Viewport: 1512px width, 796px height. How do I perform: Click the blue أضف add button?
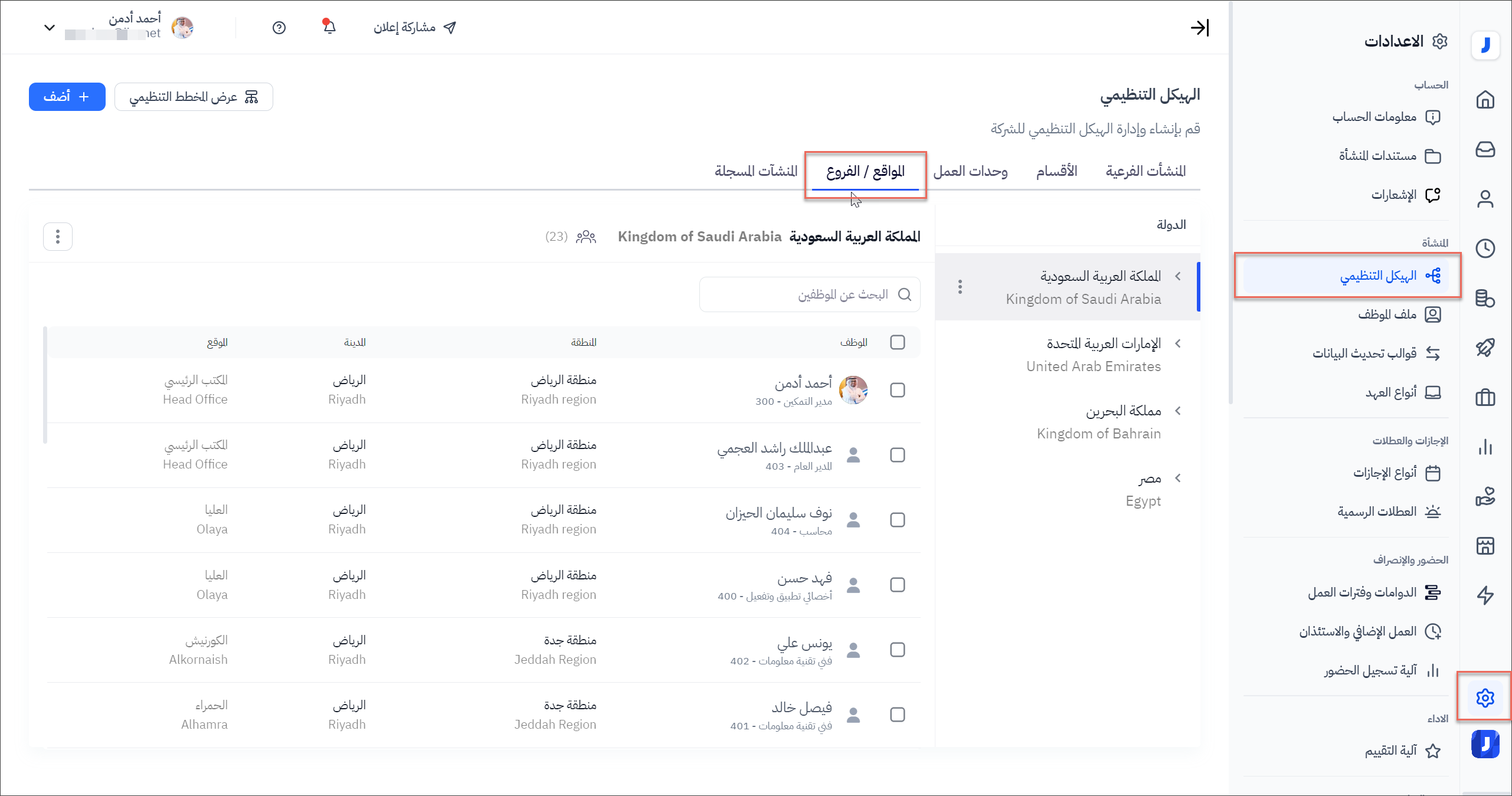click(67, 97)
